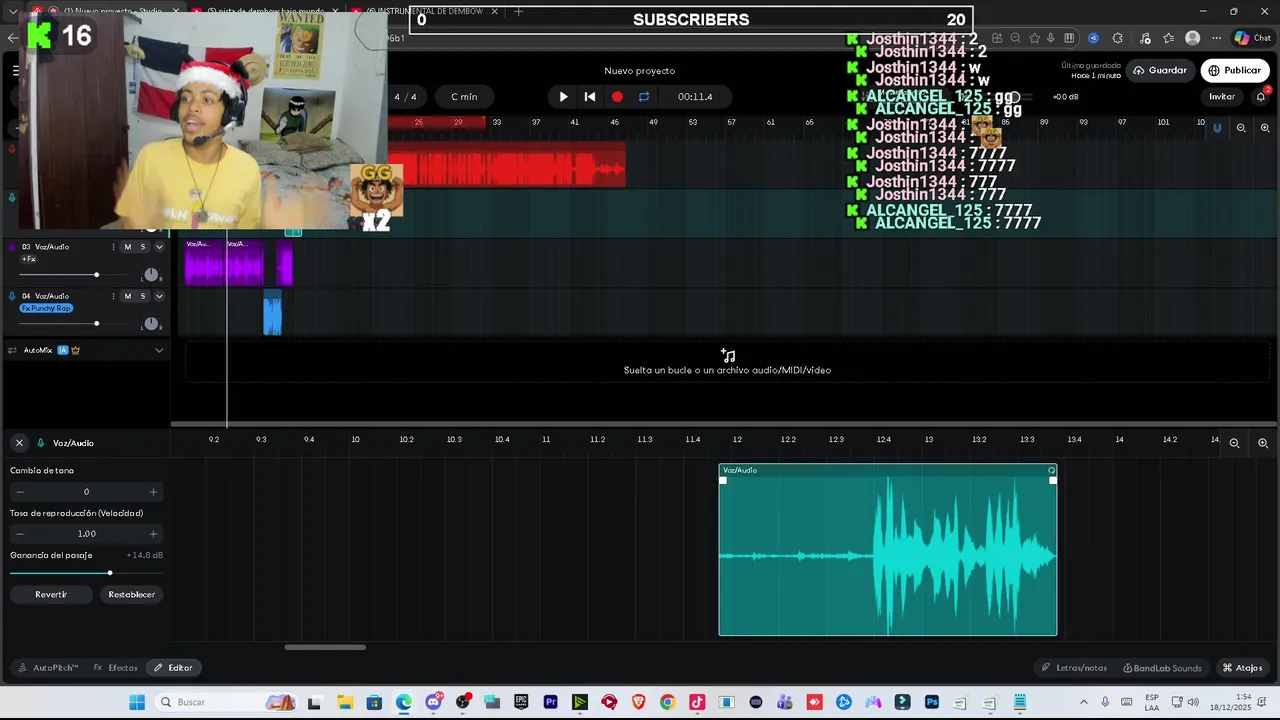Image resolution: width=1280 pixels, height=720 pixels.
Task: Expand track 03 Voz/Audio options chevron
Action: (x=159, y=247)
